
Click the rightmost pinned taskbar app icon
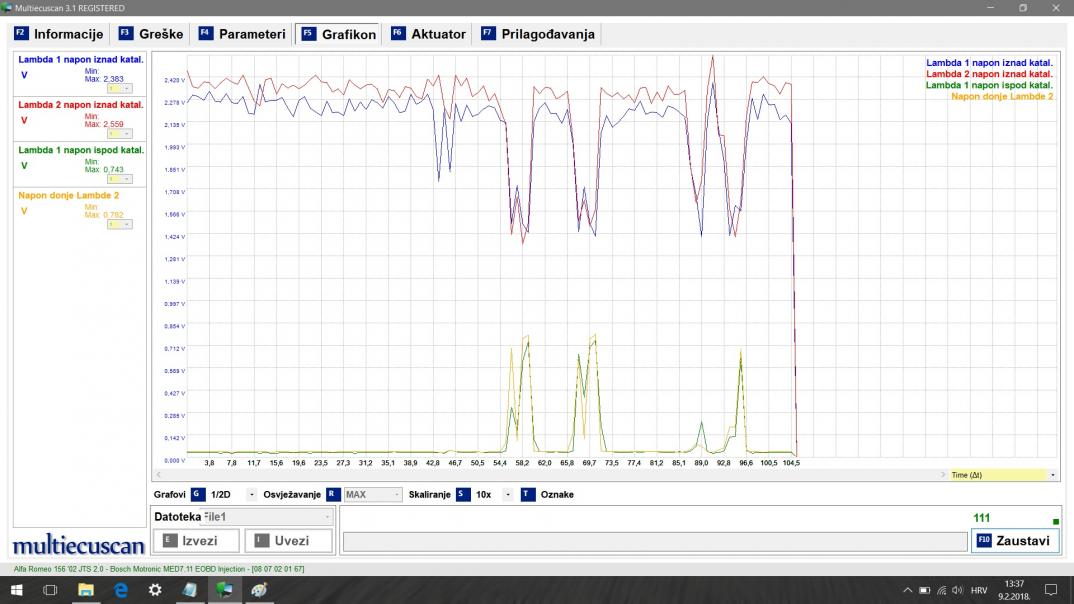click(x=259, y=590)
